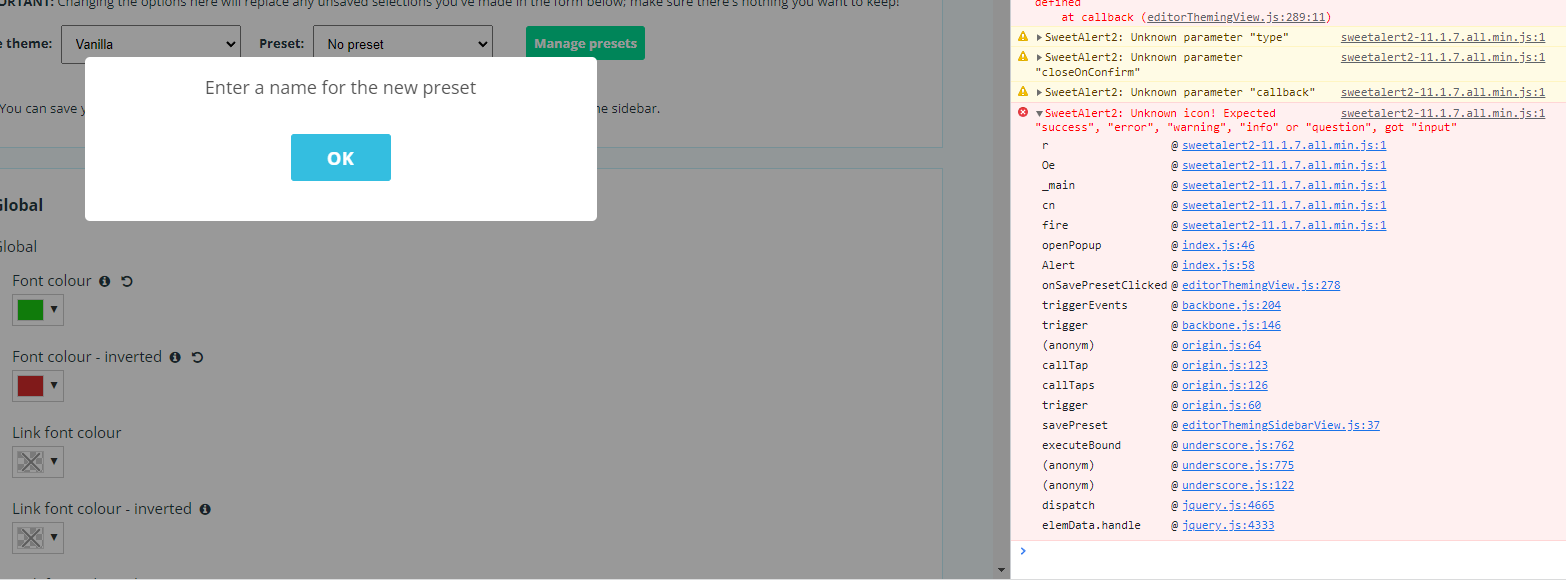Screen dimensions: 1566x582
Task: Click the Manage presets button
Action: coord(584,43)
